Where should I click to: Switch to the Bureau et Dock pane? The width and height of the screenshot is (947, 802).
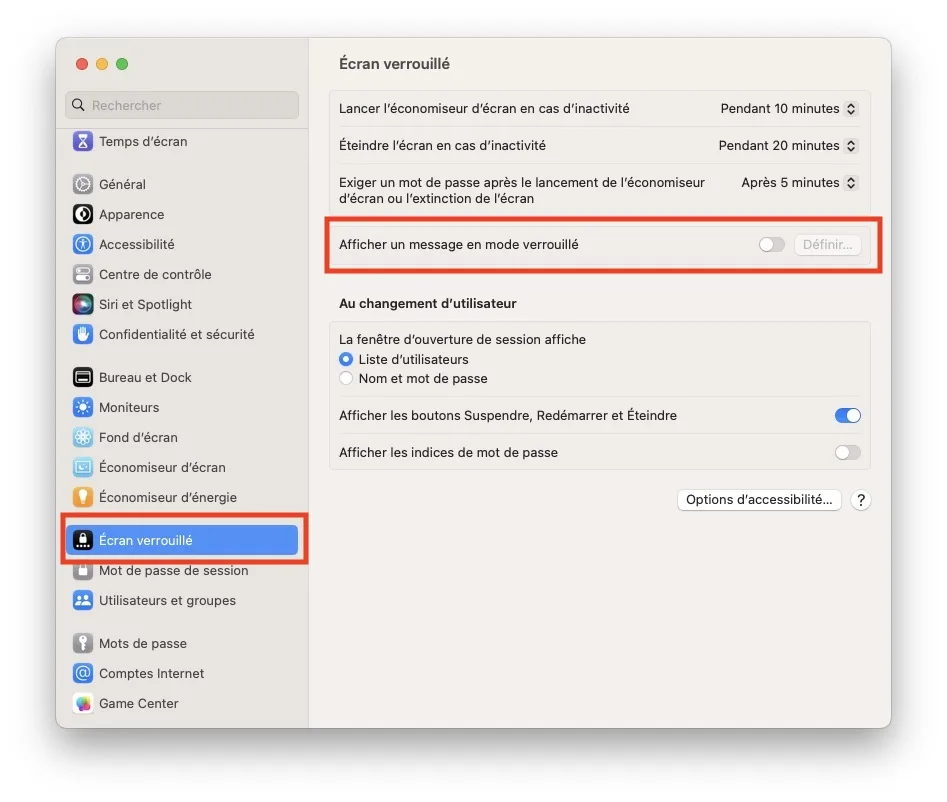[x=145, y=377]
